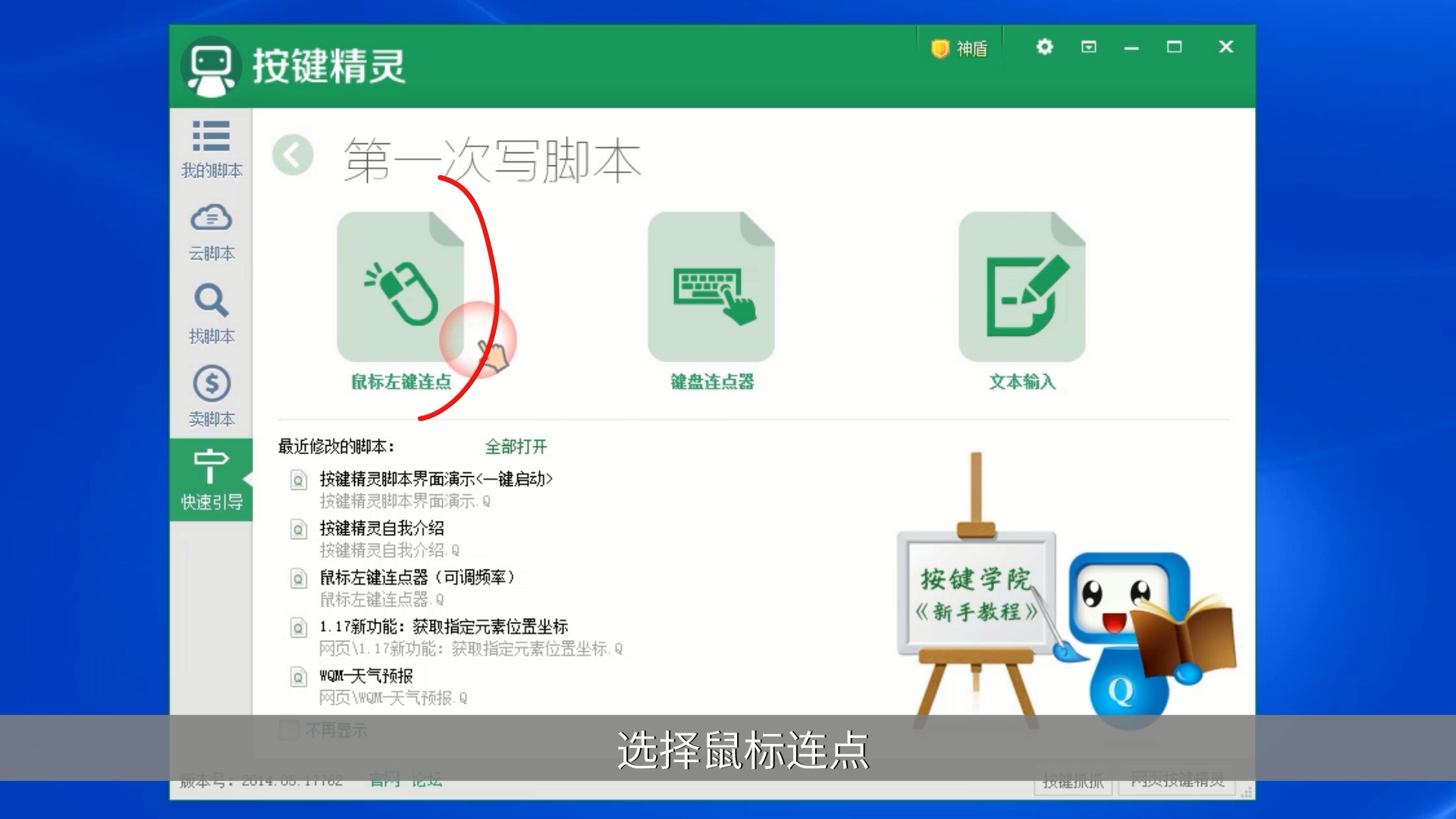Open script 按键精灵自我介绍
1456x819 pixels.
coord(381,529)
